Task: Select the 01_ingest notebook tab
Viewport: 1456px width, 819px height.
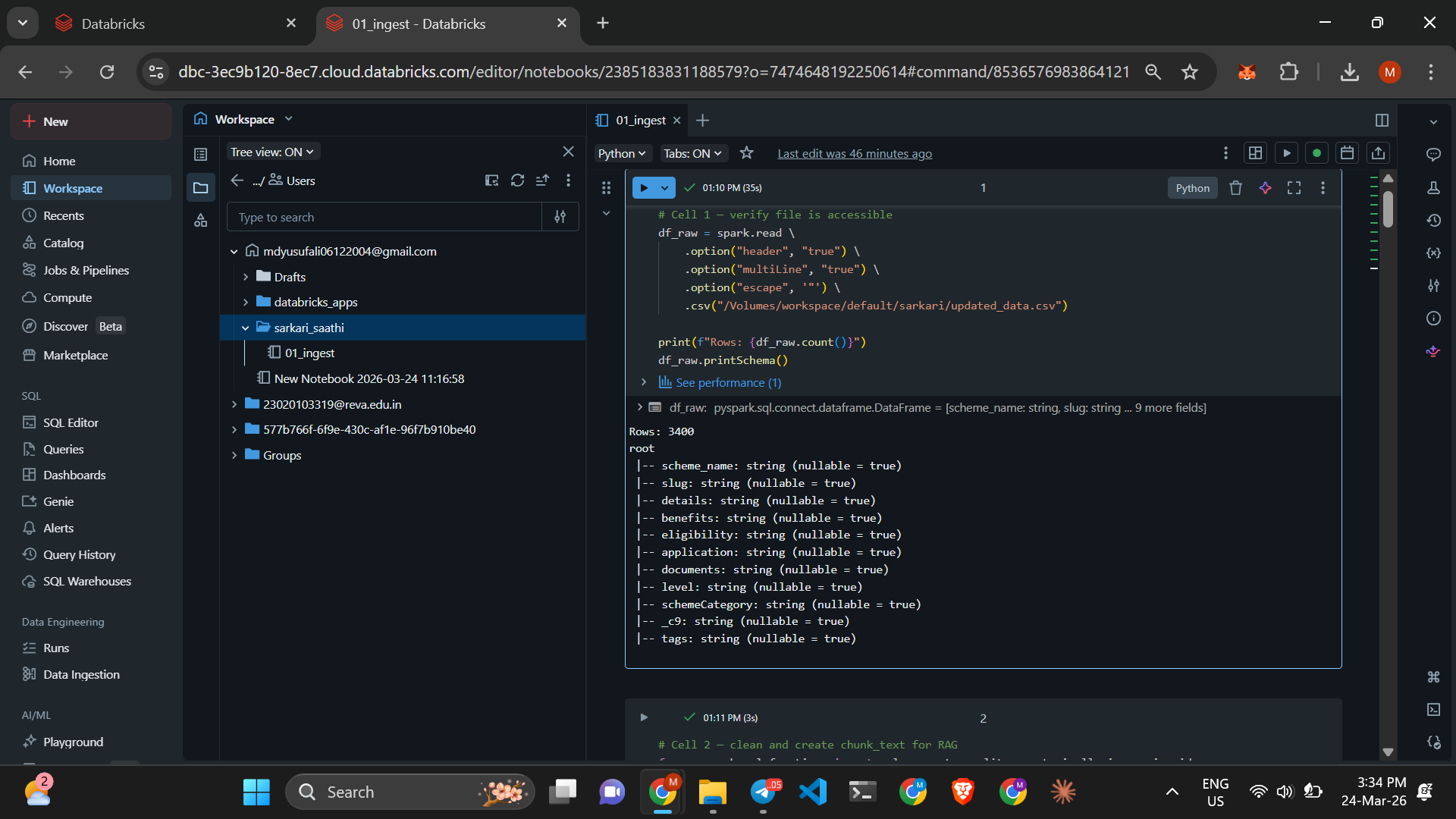Action: coord(640,120)
